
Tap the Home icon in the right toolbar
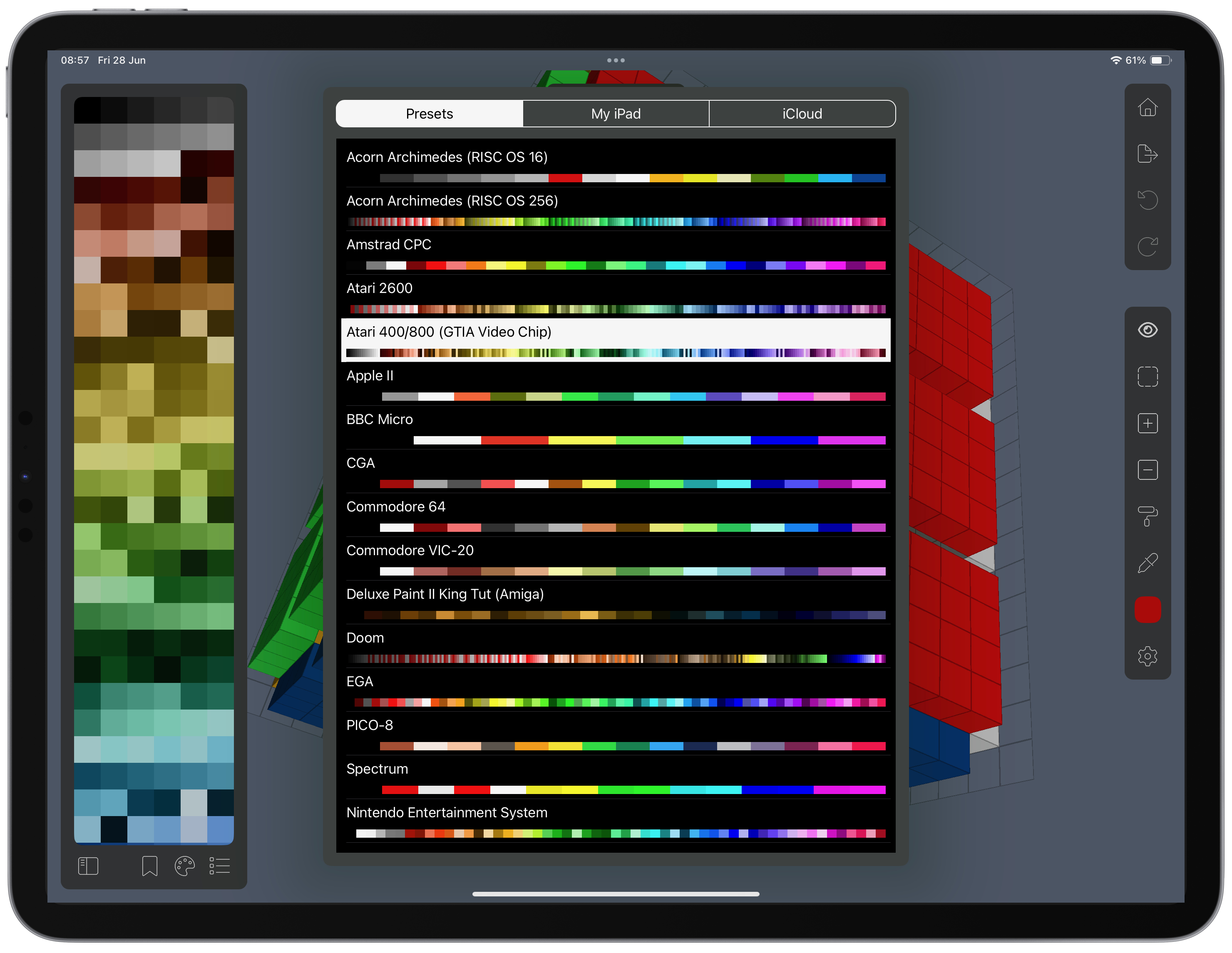(1148, 107)
